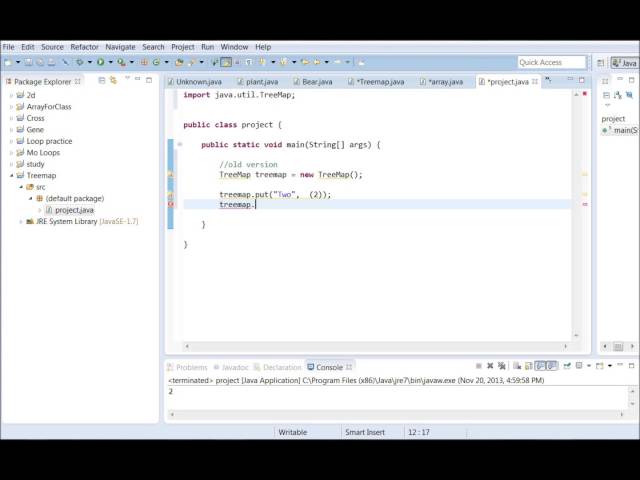This screenshot has width=640, height=480.
Task: Switch to the Problems tab
Action: coord(187,367)
